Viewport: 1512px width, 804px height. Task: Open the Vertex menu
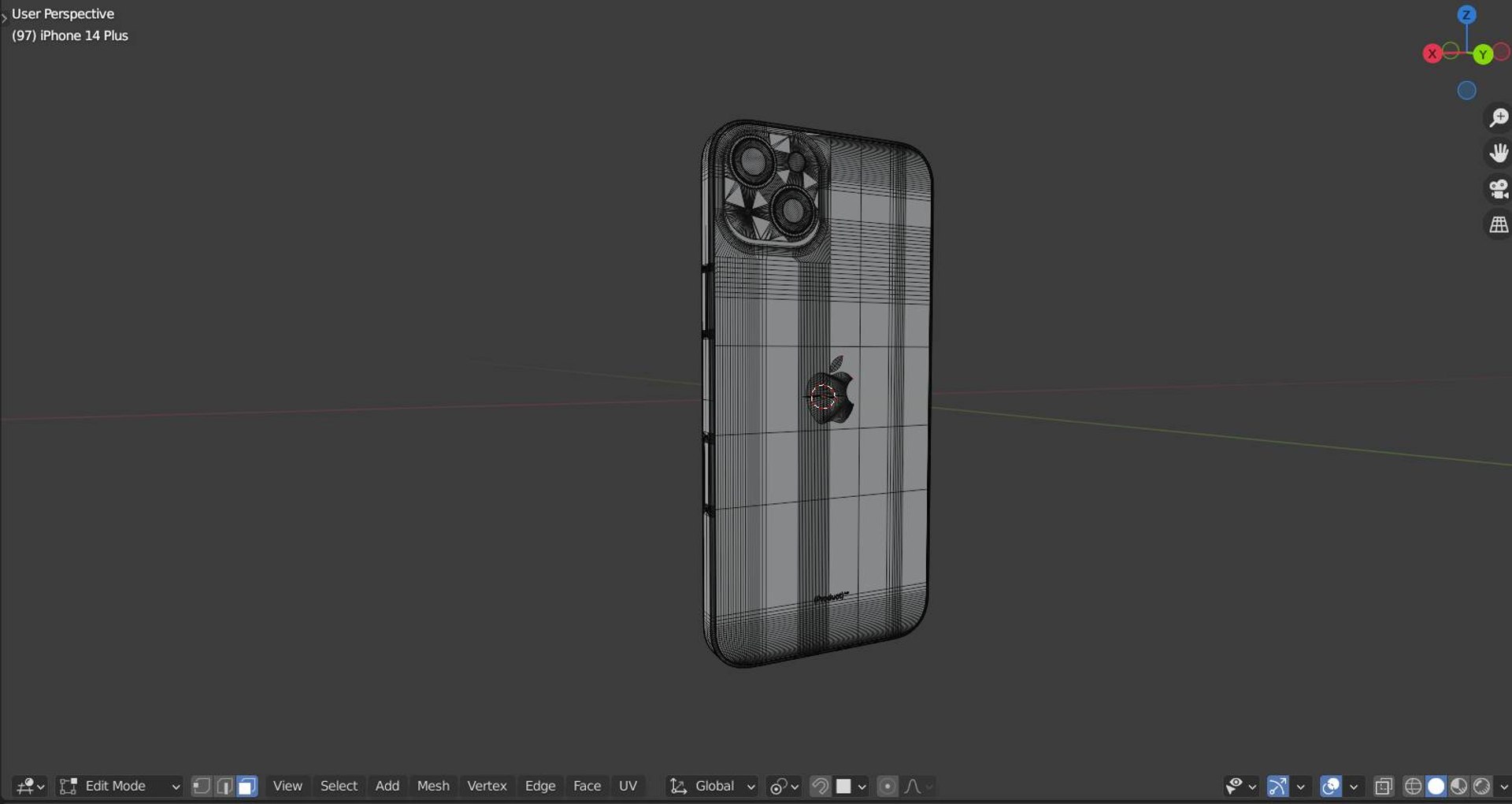pos(487,786)
